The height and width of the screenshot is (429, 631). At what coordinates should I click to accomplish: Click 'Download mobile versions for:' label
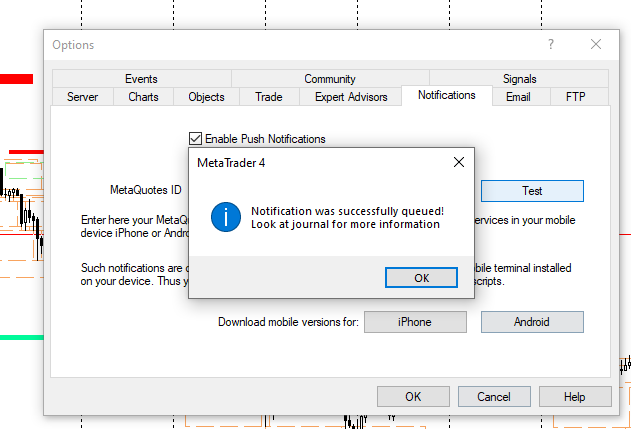pos(288,322)
